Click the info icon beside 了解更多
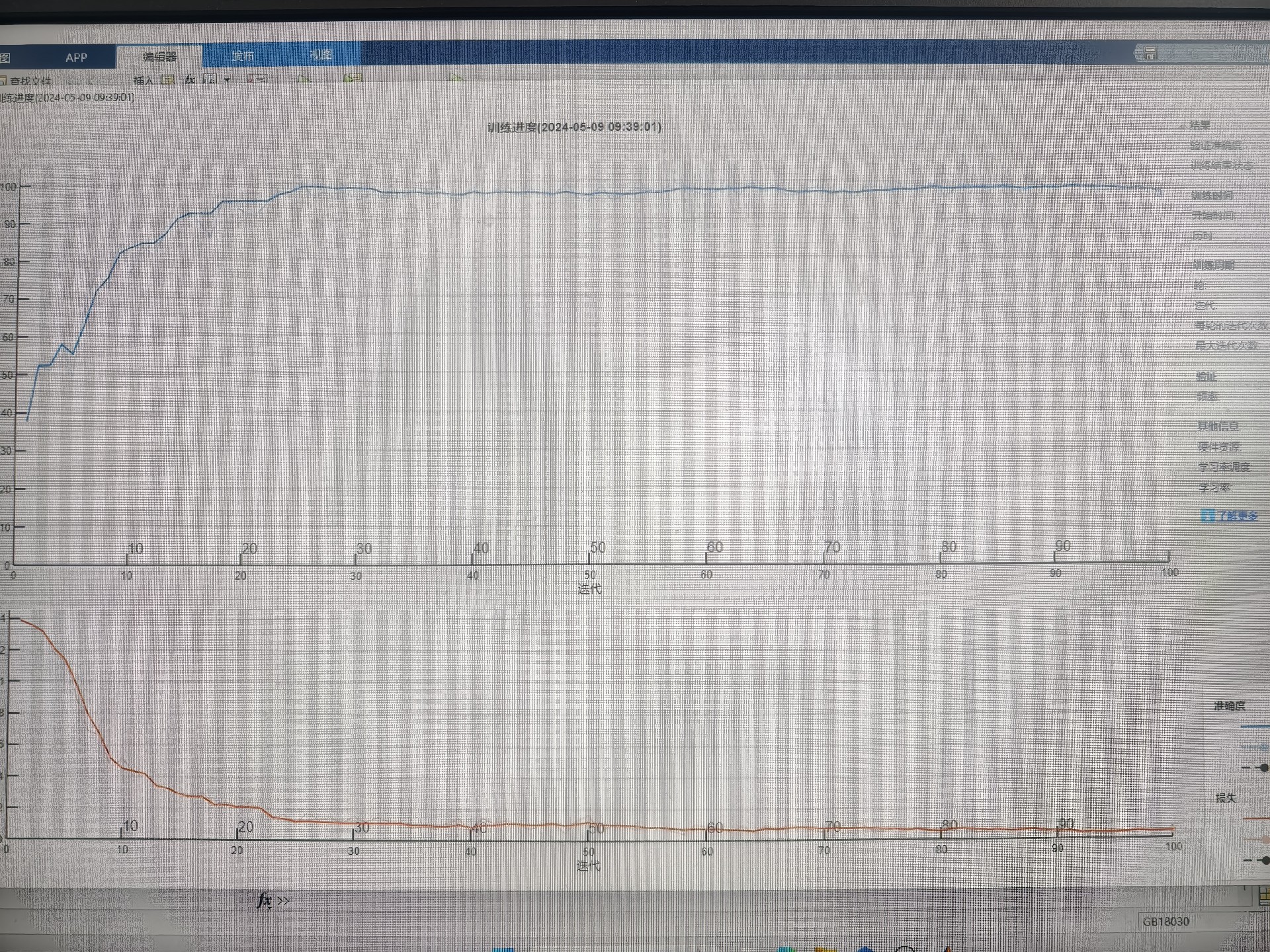Screen dimensions: 1270x952 (1206, 516)
